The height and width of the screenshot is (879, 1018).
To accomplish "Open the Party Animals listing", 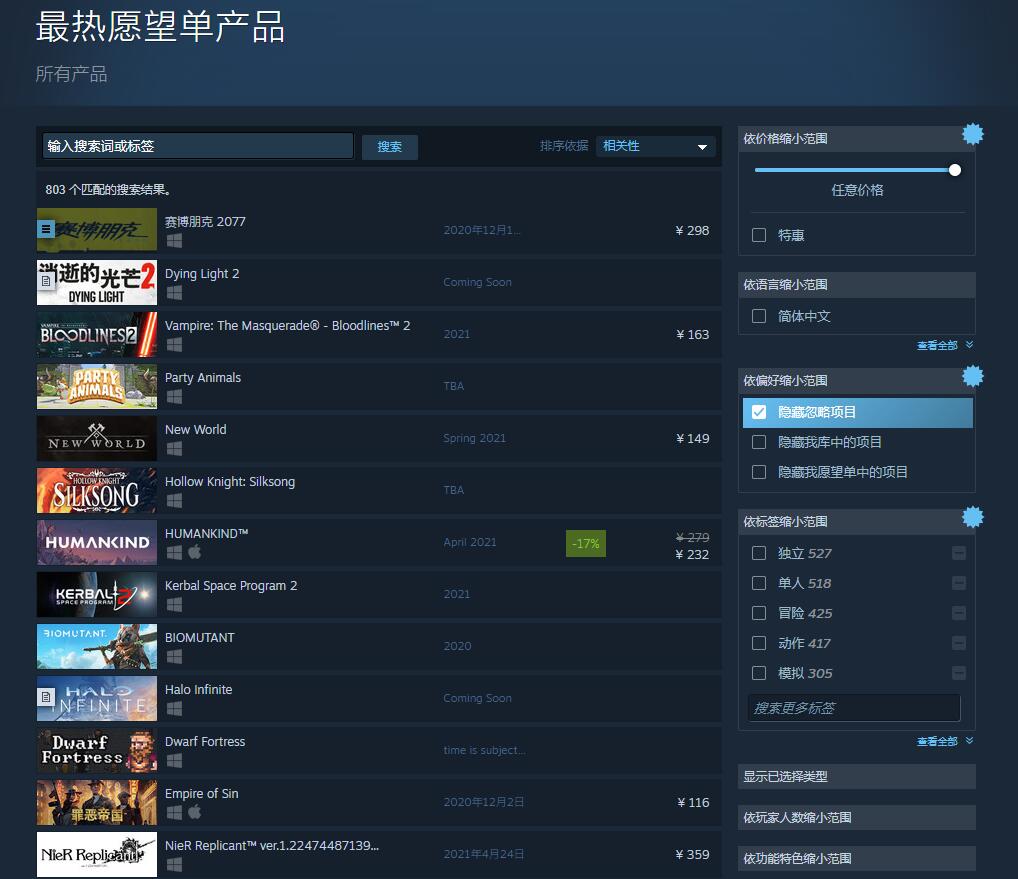I will [x=379, y=386].
